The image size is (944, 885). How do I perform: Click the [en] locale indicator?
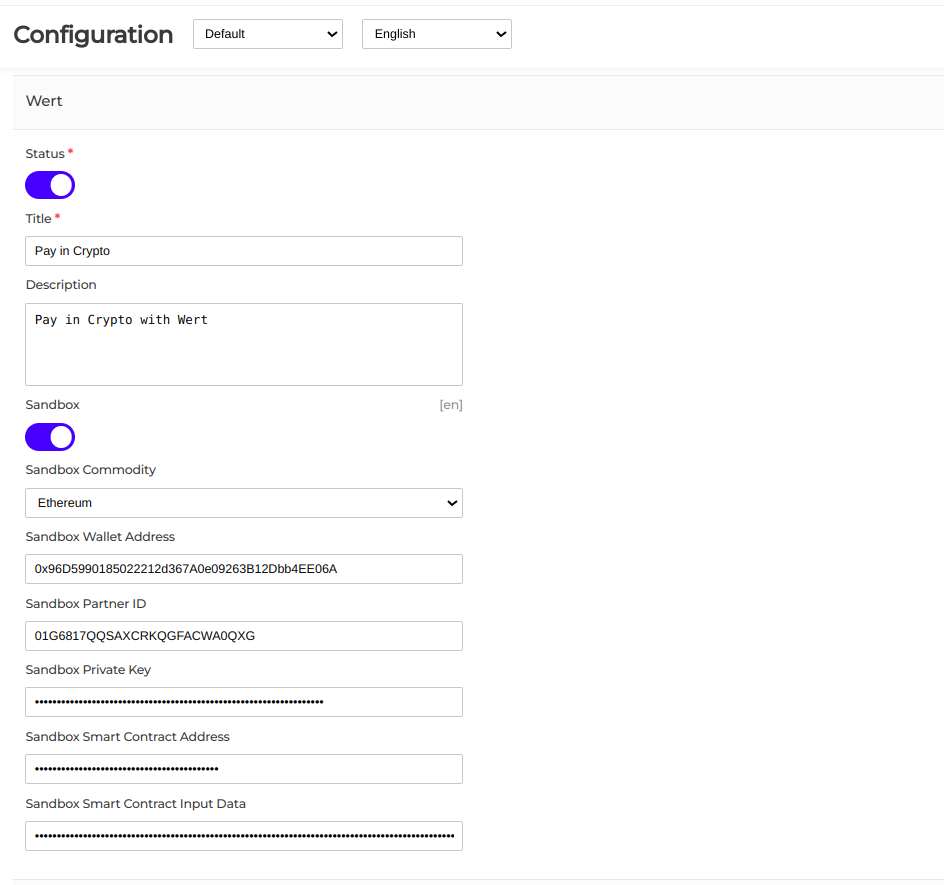450,404
